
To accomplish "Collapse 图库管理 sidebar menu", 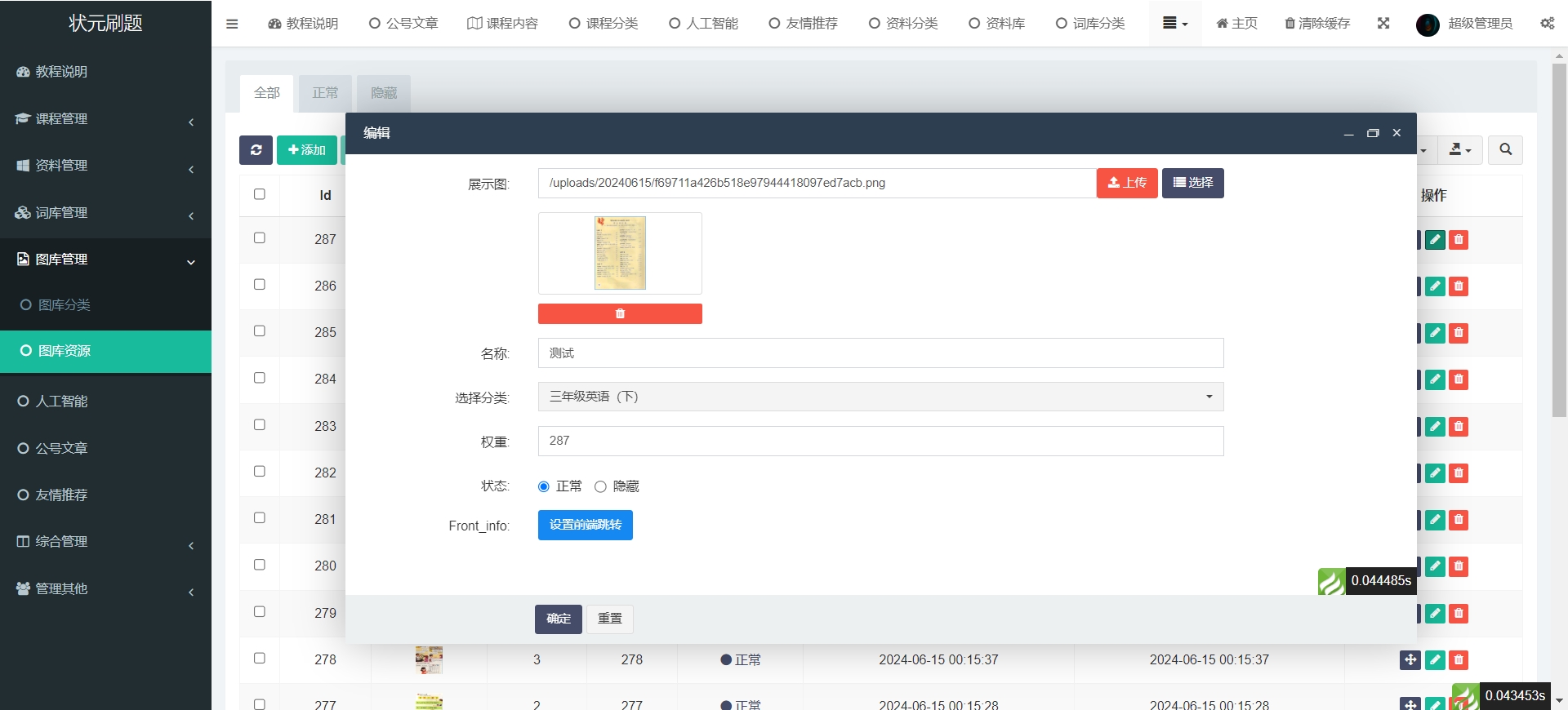I will click(x=105, y=260).
